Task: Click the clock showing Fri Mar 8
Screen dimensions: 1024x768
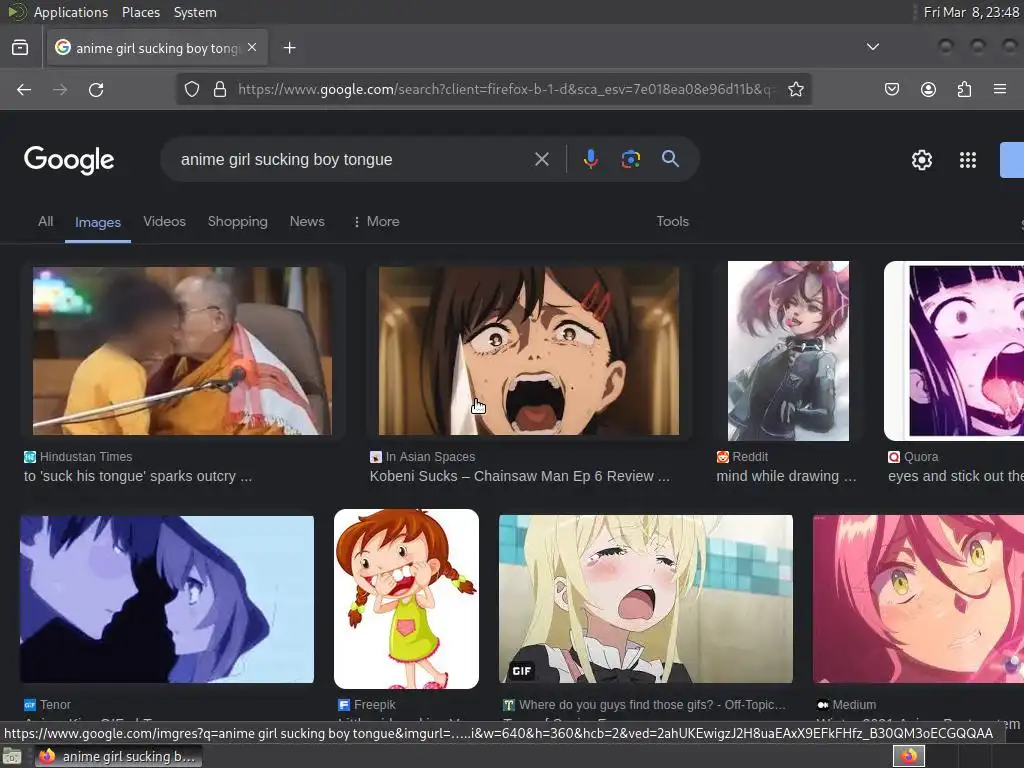Action: pyautogui.click(x=971, y=12)
